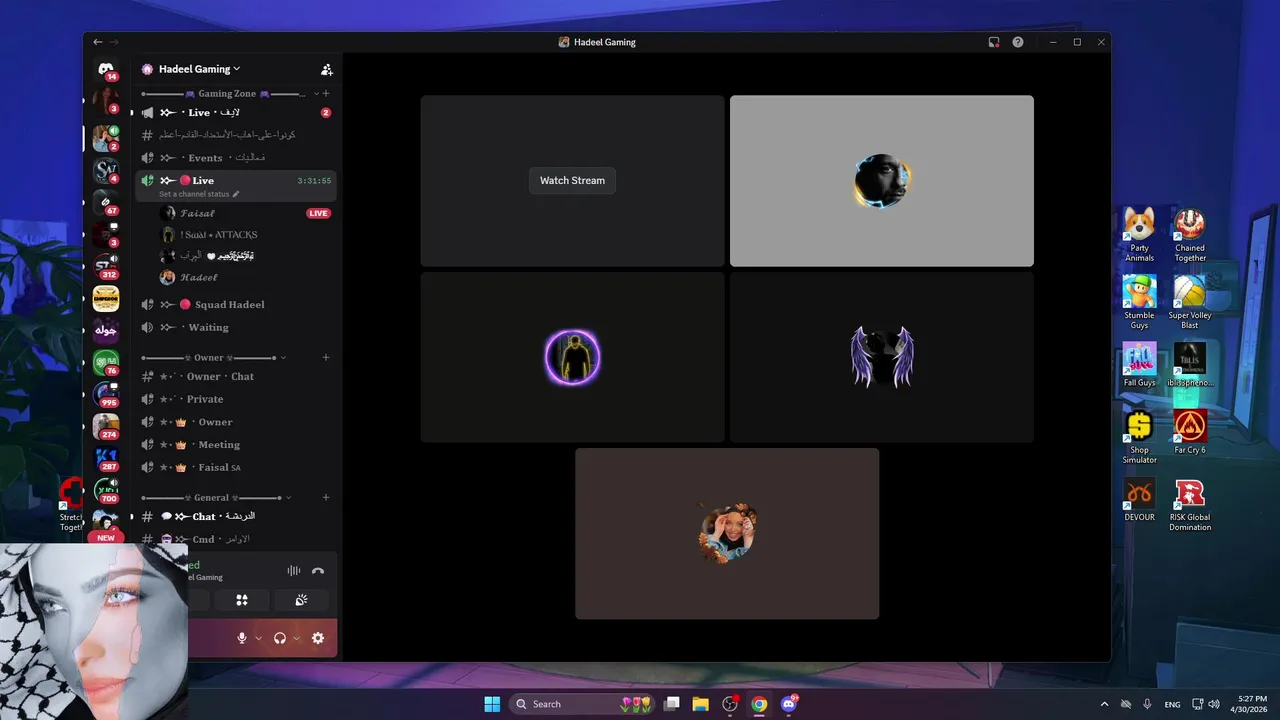The width and height of the screenshot is (1280, 720).
Task: Open the activities button in voice panel
Action: pyautogui.click(x=241, y=600)
